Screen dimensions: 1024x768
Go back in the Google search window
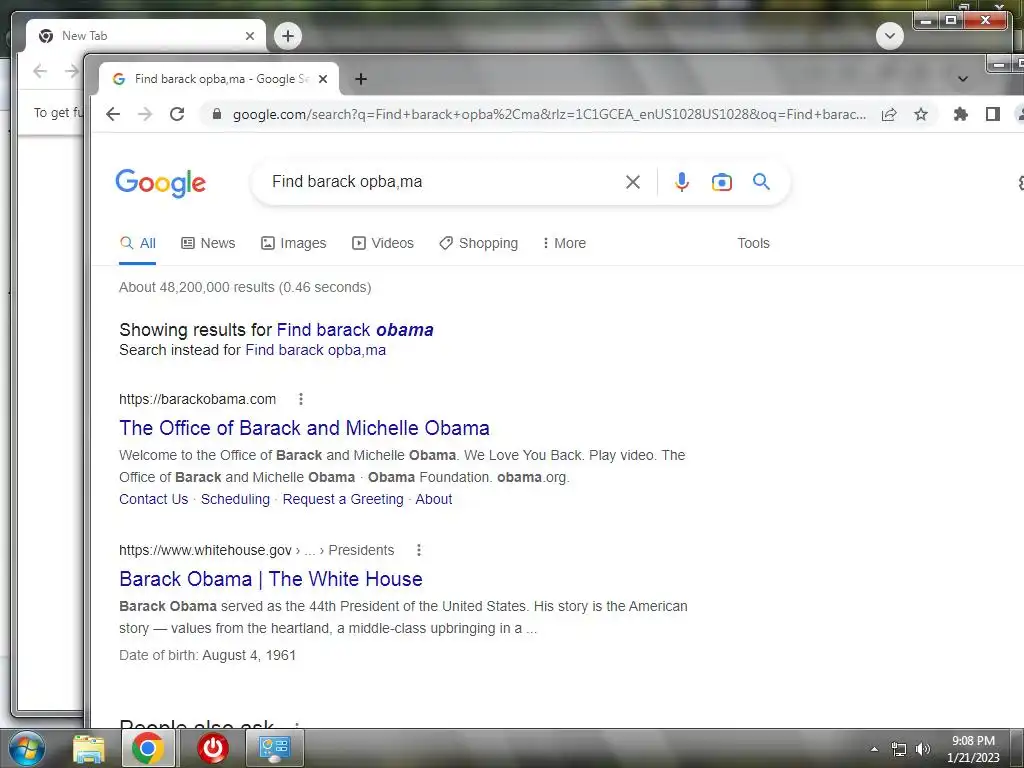pyautogui.click(x=113, y=114)
